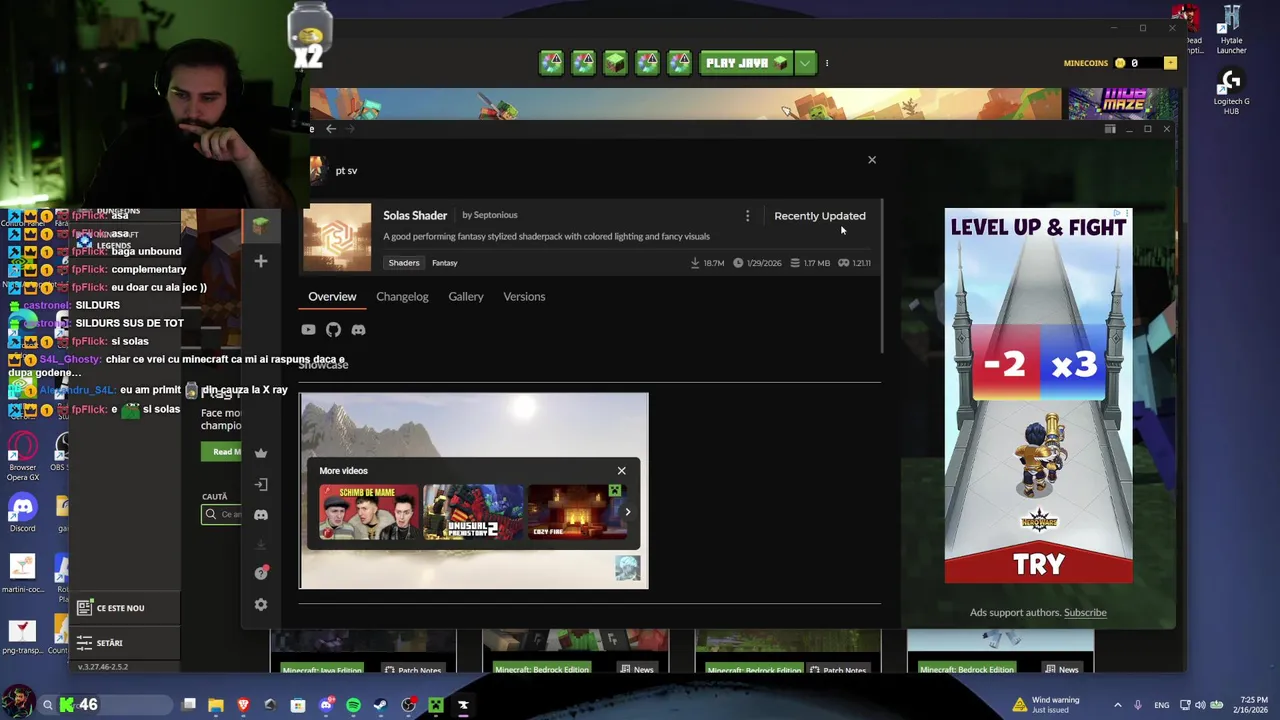This screenshot has width=1280, height=720.
Task: Open Hytale Launcher desktop shortcut
Action: pos(1231,30)
